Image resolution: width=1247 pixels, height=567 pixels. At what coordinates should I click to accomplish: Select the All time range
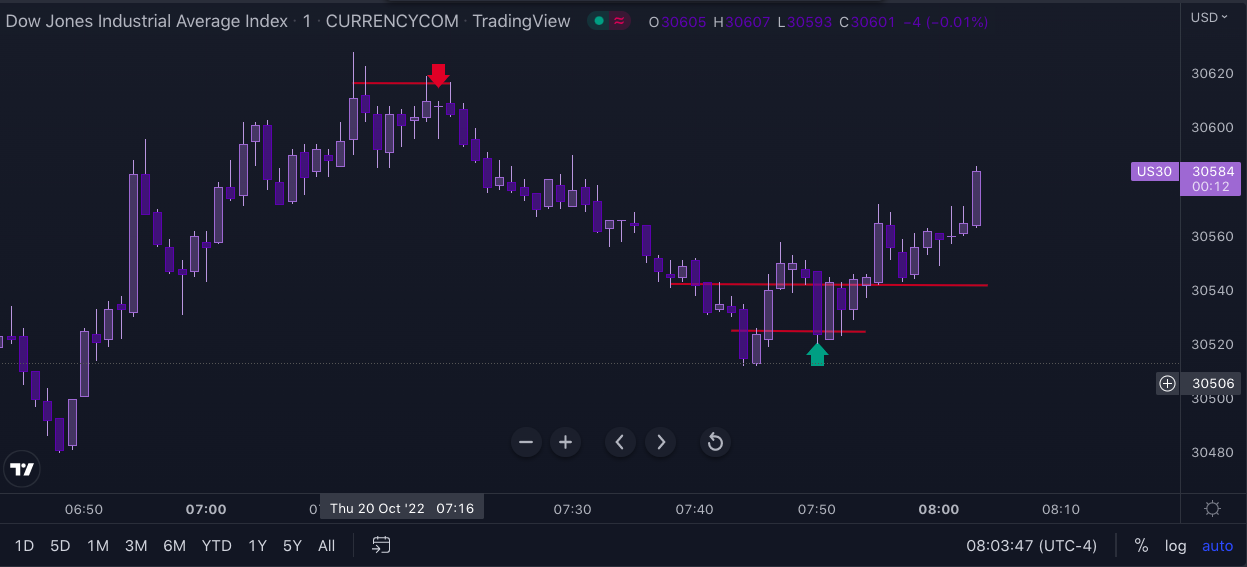(x=326, y=546)
